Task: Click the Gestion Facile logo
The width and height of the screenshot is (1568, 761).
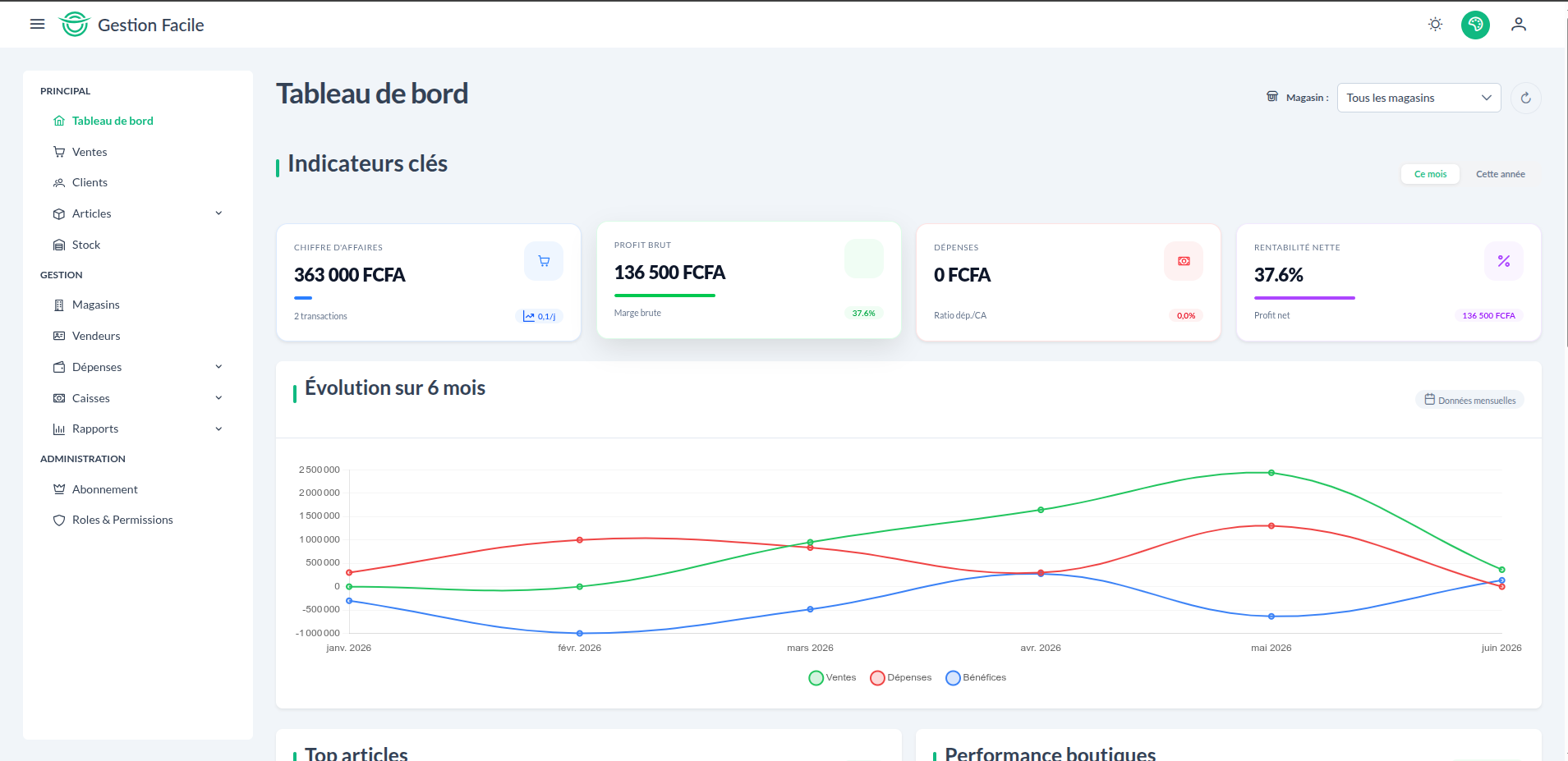Action: pos(131,25)
